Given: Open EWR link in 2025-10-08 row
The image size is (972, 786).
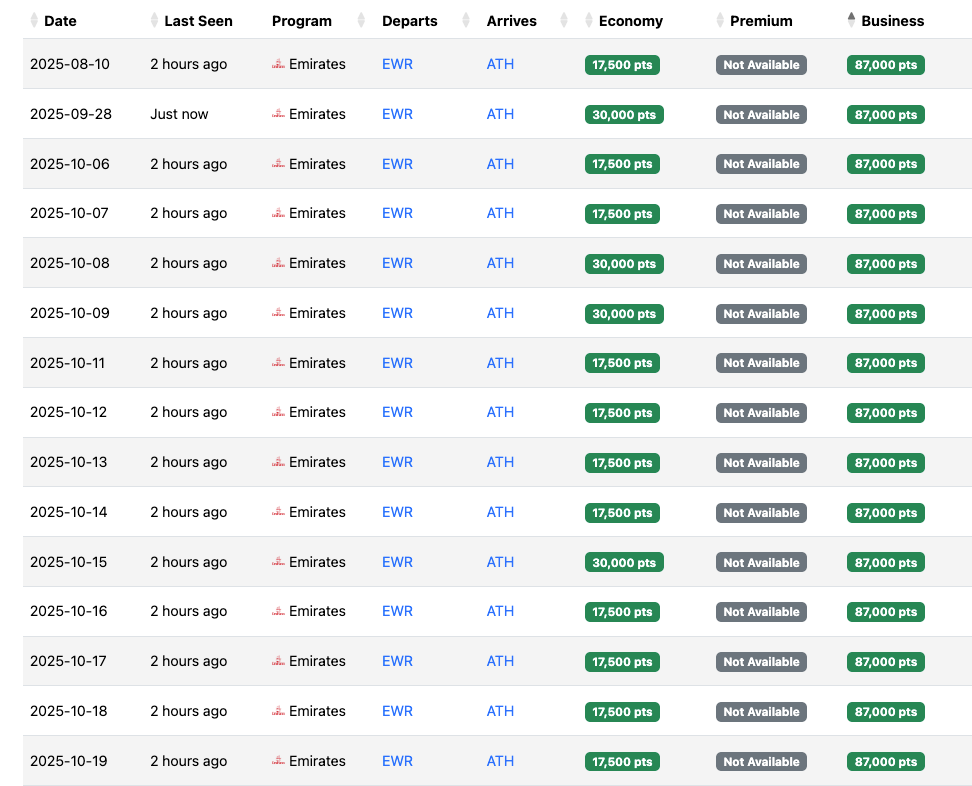Looking at the screenshot, I should [397, 263].
